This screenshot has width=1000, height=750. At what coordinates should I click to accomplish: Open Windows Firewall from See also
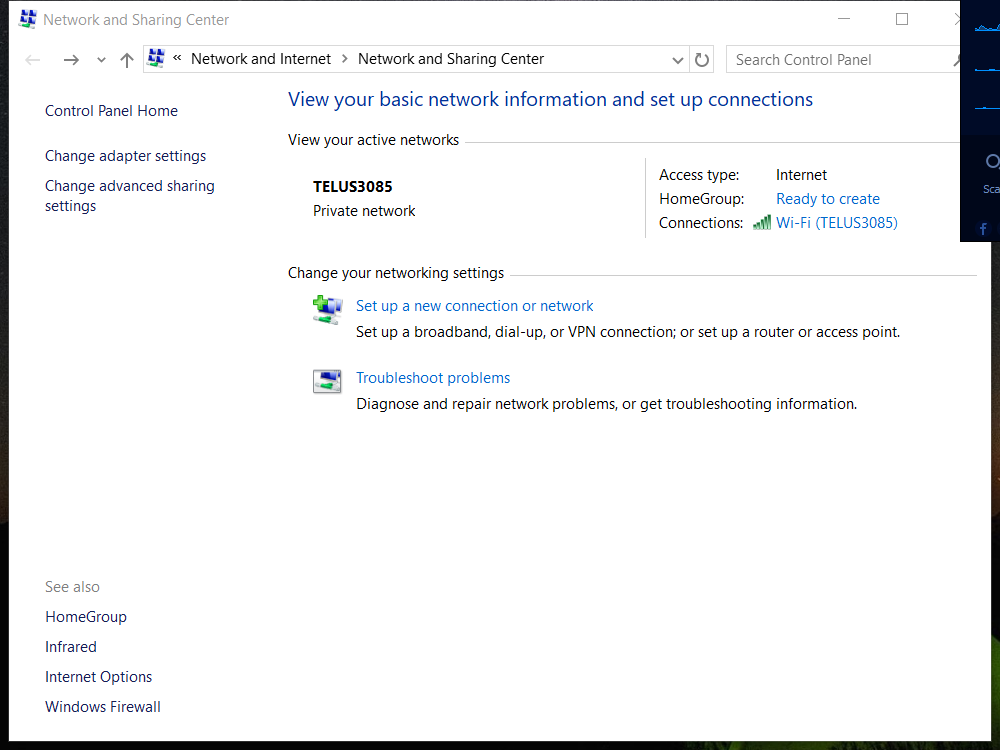pos(102,707)
